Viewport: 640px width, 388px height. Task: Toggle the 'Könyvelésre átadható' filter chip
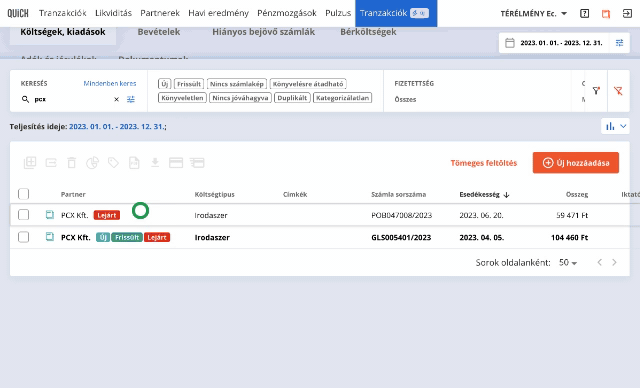tap(308, 84)
